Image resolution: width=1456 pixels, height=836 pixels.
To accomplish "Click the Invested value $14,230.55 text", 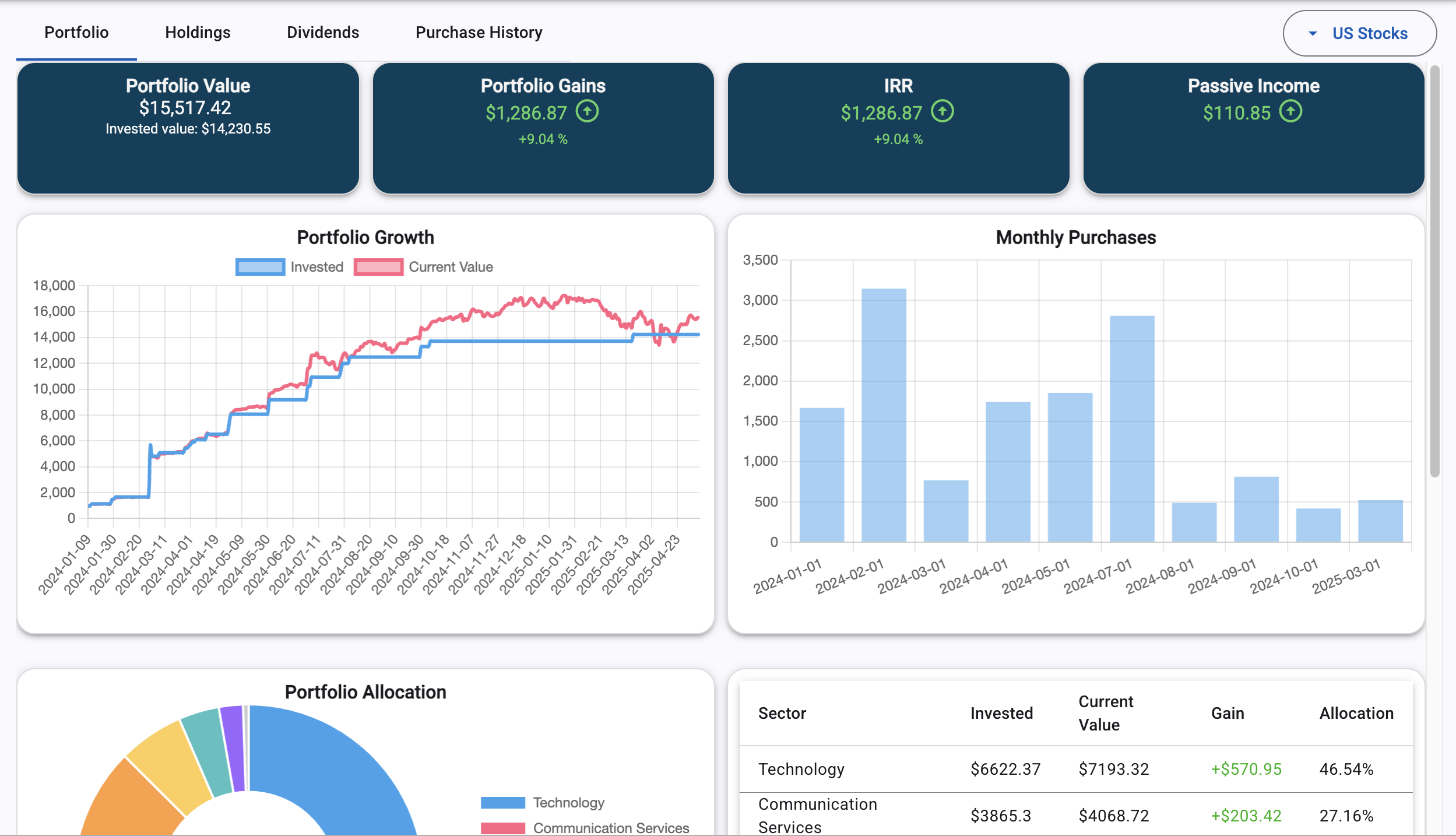I will (x=188, y=129).
